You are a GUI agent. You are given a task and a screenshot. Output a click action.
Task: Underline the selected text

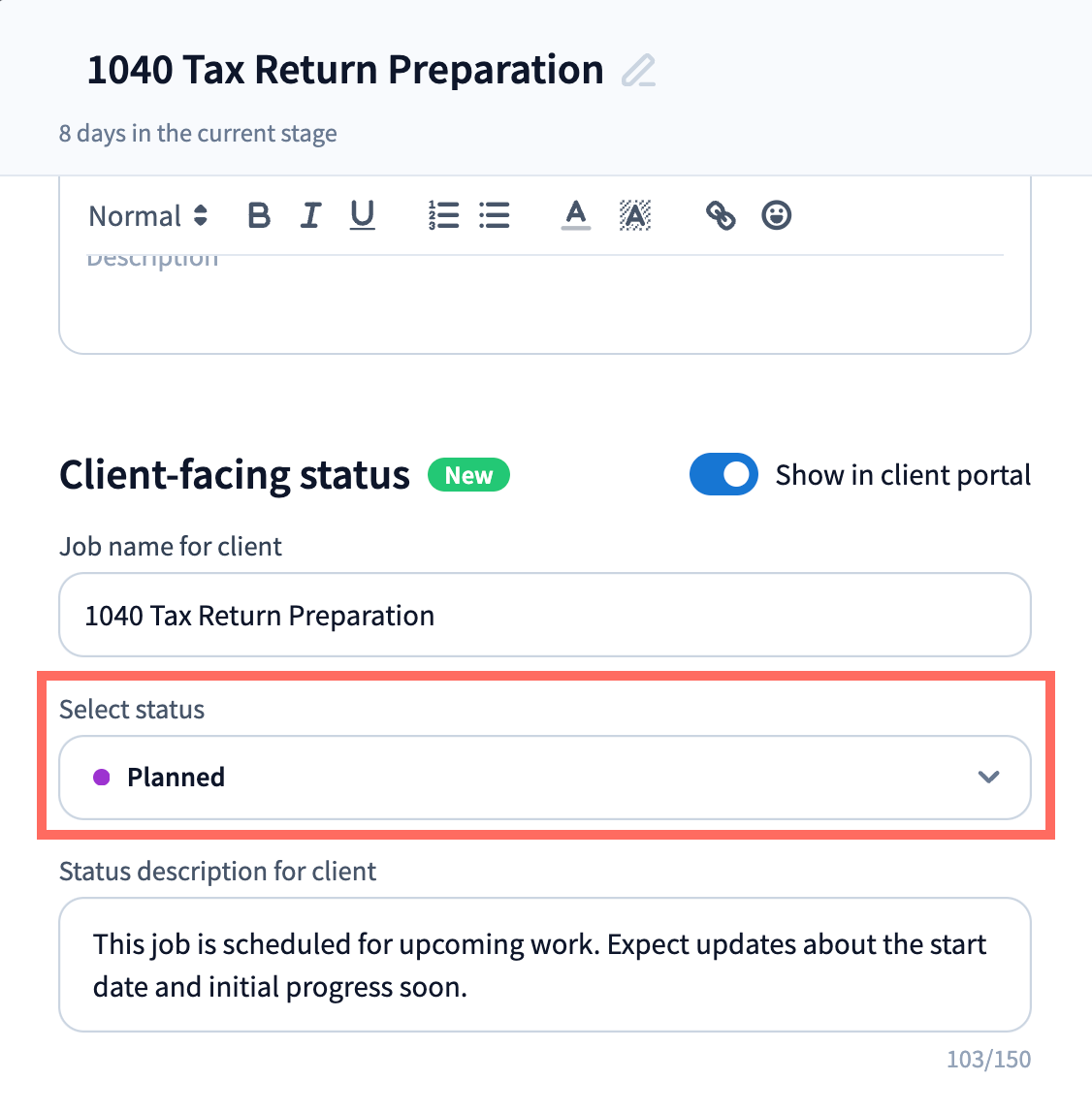tap(363, 215)
